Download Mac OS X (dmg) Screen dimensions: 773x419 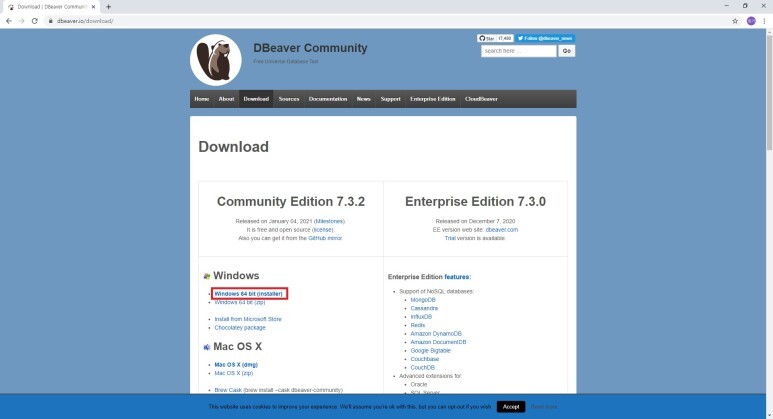coord(236,365)
